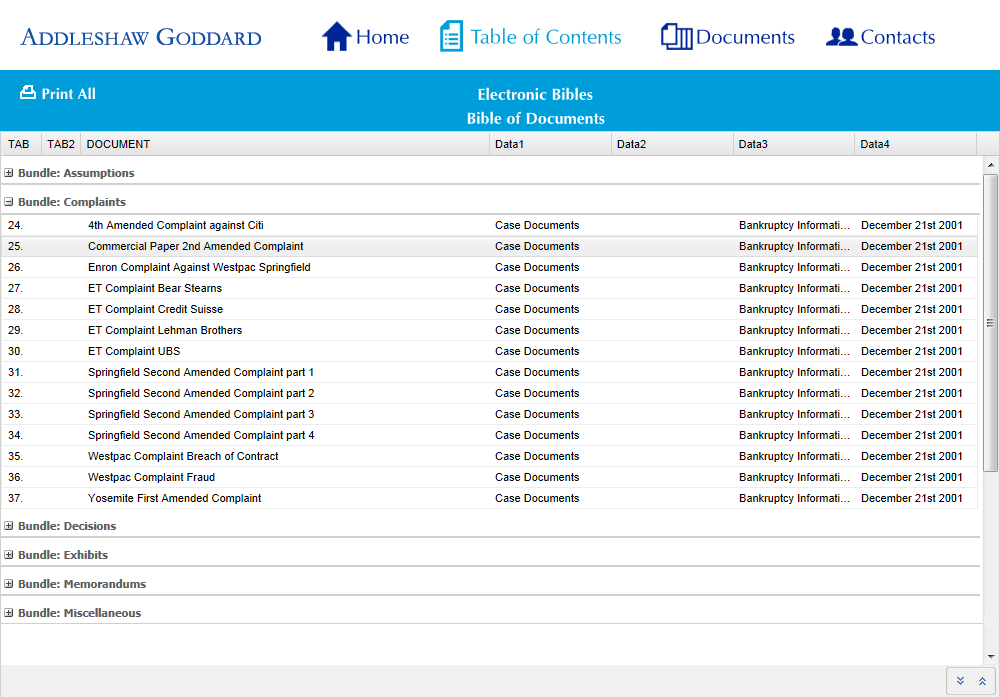
Task: Open ET Complaint Lehman Brothers
Action: 165,330
